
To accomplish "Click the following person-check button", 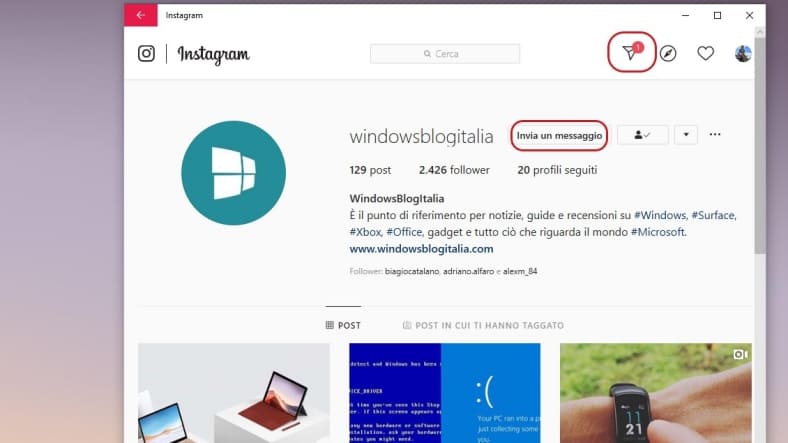I will (642, 135).
